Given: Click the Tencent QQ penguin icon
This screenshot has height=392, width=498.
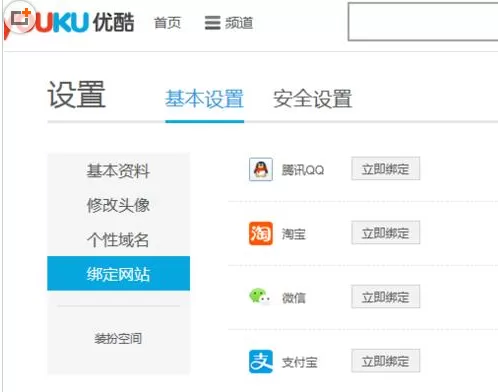Looking at the screenshot, I should 261,169.
